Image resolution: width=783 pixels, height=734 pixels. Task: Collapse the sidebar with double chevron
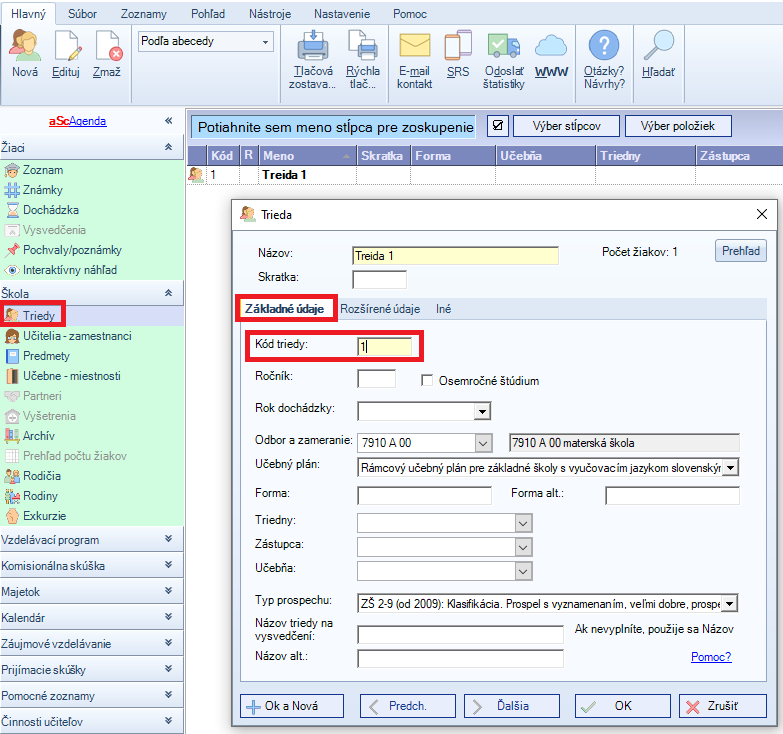point(168,120)
